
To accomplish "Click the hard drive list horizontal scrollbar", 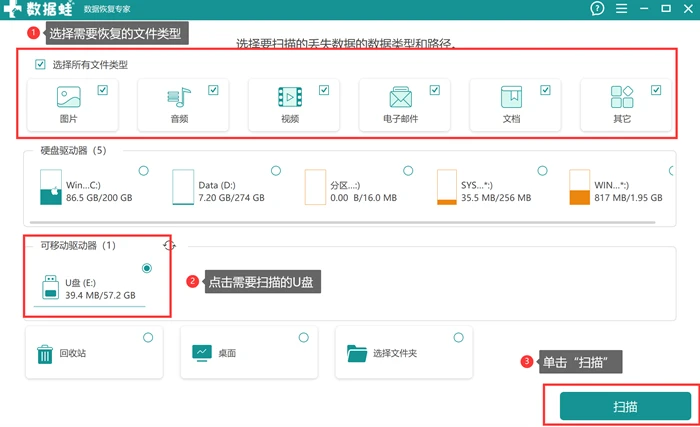I will point(342,222).
